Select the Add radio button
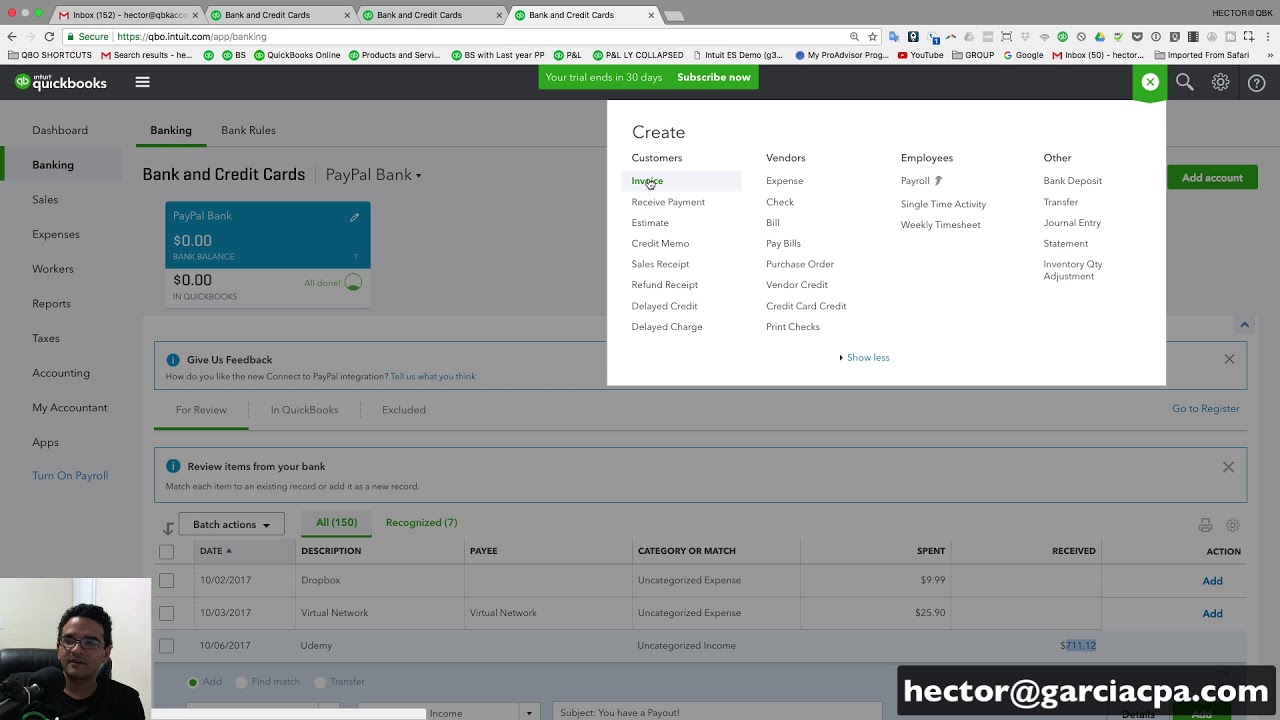Viewport: 1280px width, 720px height. 193,682
